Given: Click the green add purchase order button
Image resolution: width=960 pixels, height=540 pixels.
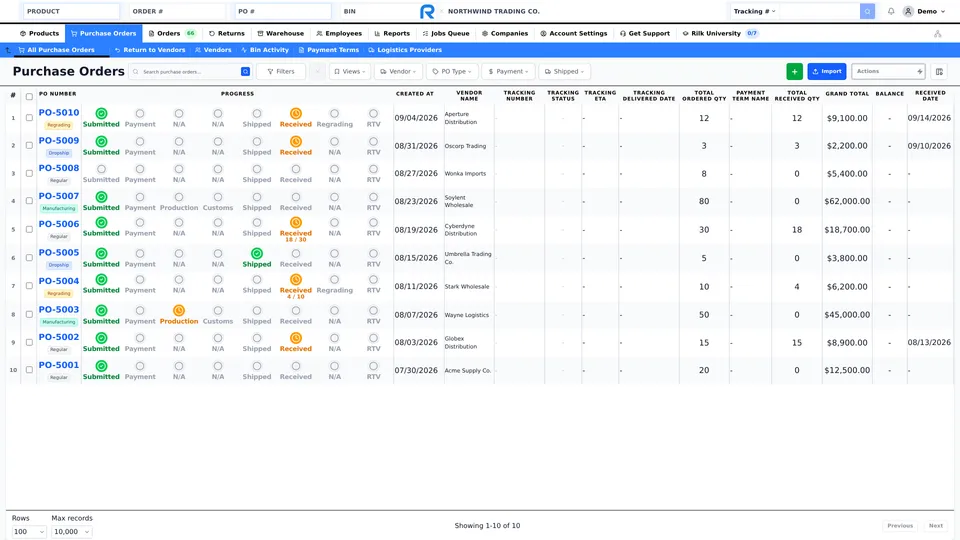Looking at the screenshot, I should click(x=794, y=72).
